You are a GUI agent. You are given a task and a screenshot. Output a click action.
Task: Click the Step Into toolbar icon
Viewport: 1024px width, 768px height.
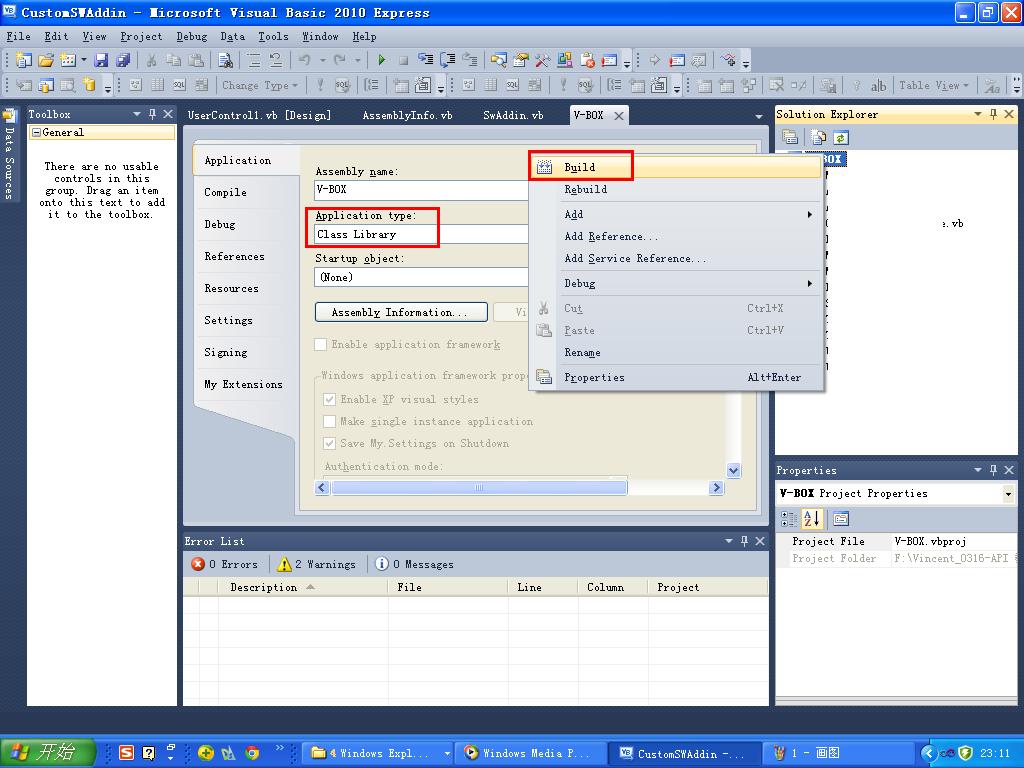(426, 61)
